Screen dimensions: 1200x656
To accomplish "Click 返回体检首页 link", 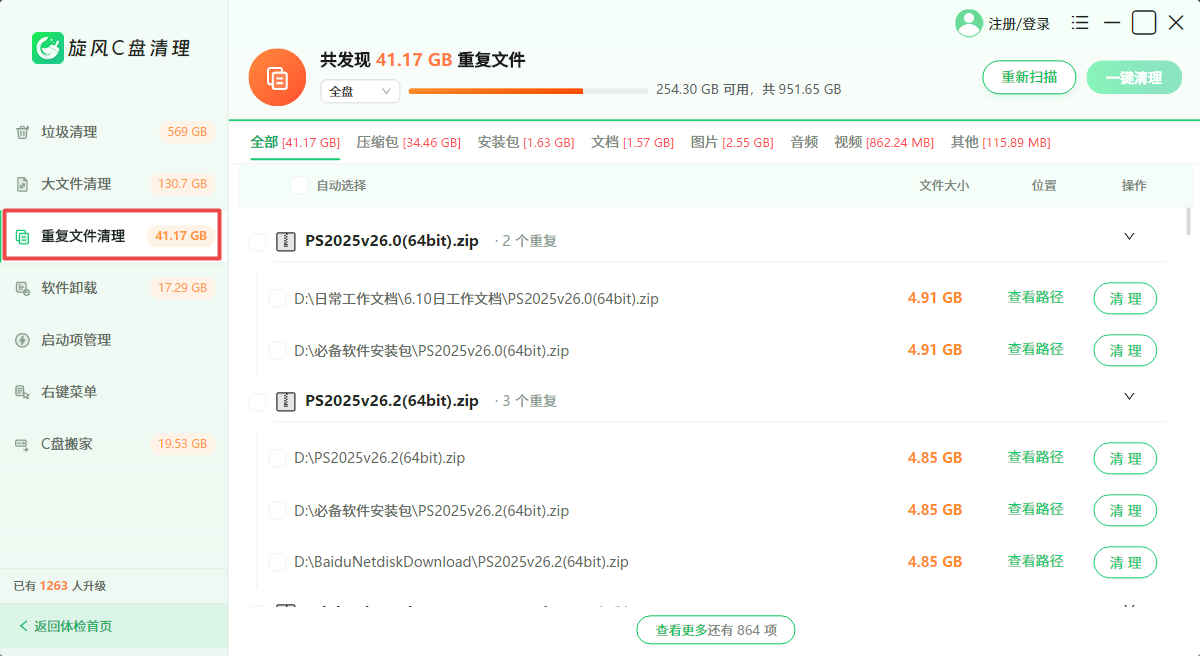I will pyautogui.click(x=66, y=627).
